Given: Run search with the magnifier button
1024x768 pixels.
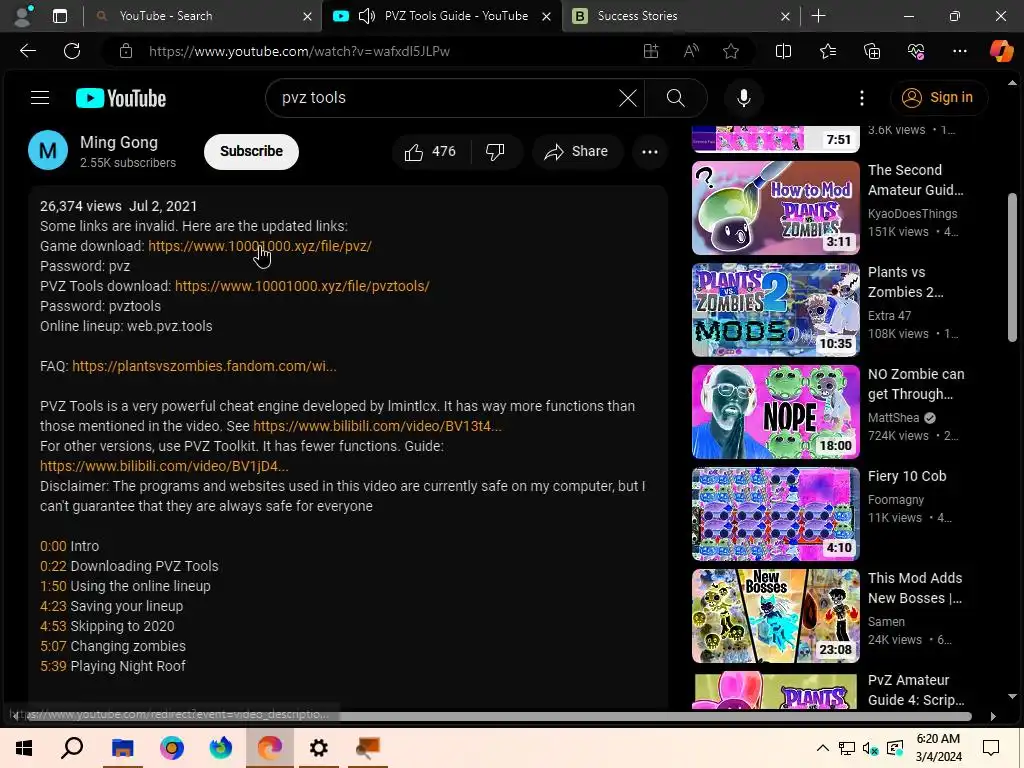Looking at the screenshot, I should (x=676, y=98).
